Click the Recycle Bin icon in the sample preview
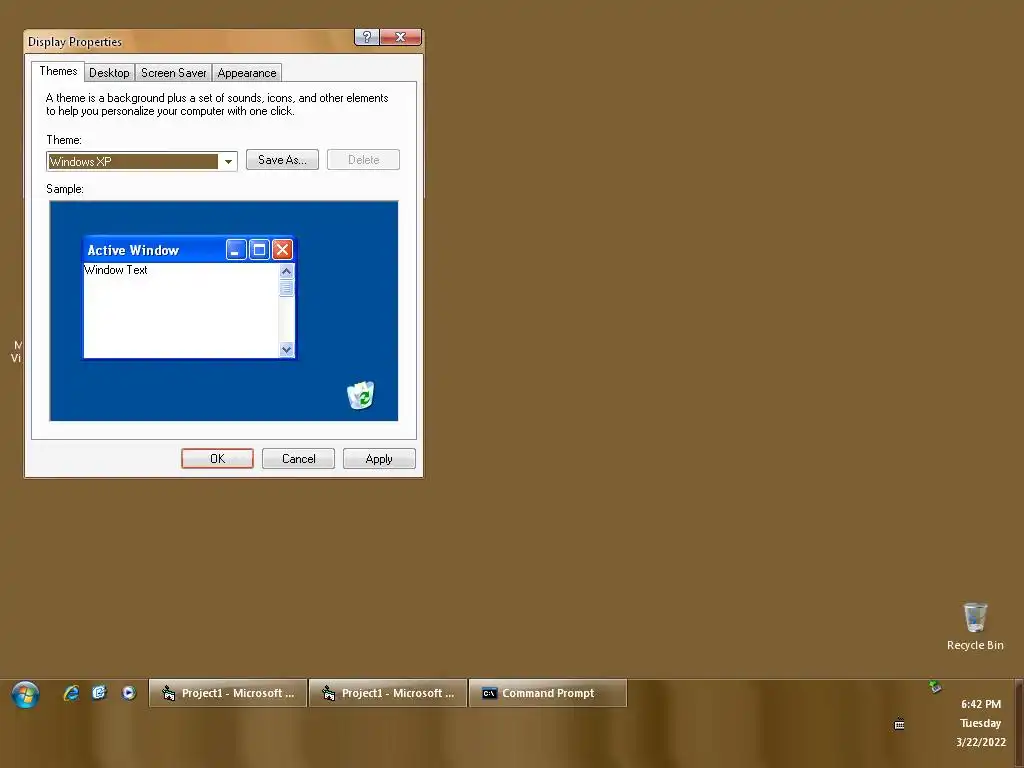Screen dimensions: 1024x768 click(360, 395)
